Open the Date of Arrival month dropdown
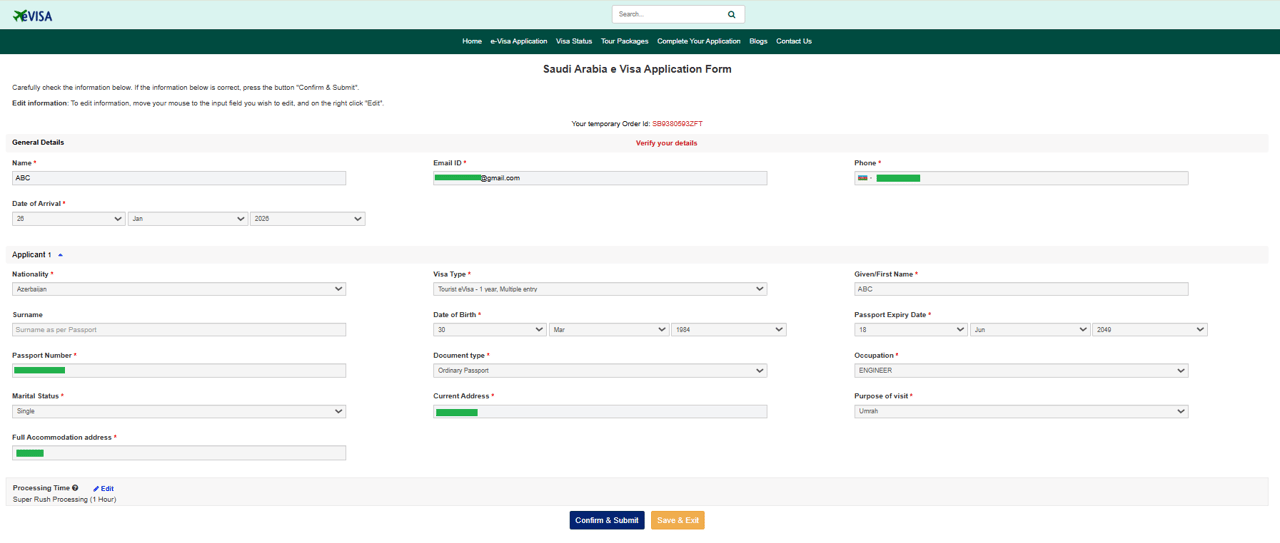Viewport: 1280px width, 543px height. pyautogui.click(x=187, y=219)
